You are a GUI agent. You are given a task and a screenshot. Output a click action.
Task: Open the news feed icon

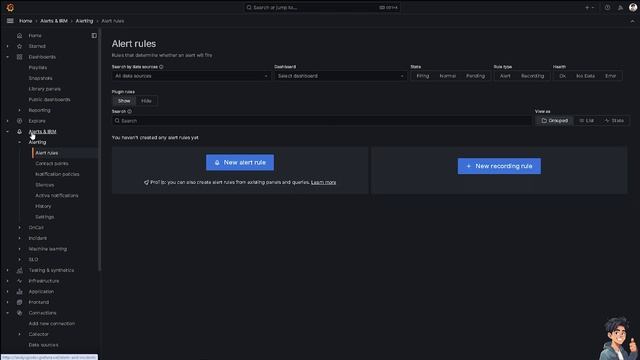click(620, 7)
